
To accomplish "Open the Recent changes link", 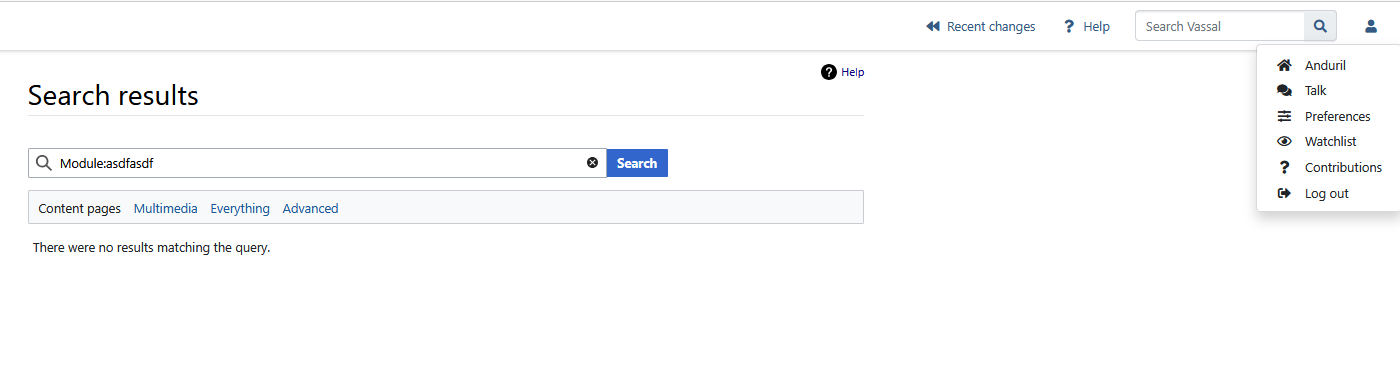I will click(991, 26).
